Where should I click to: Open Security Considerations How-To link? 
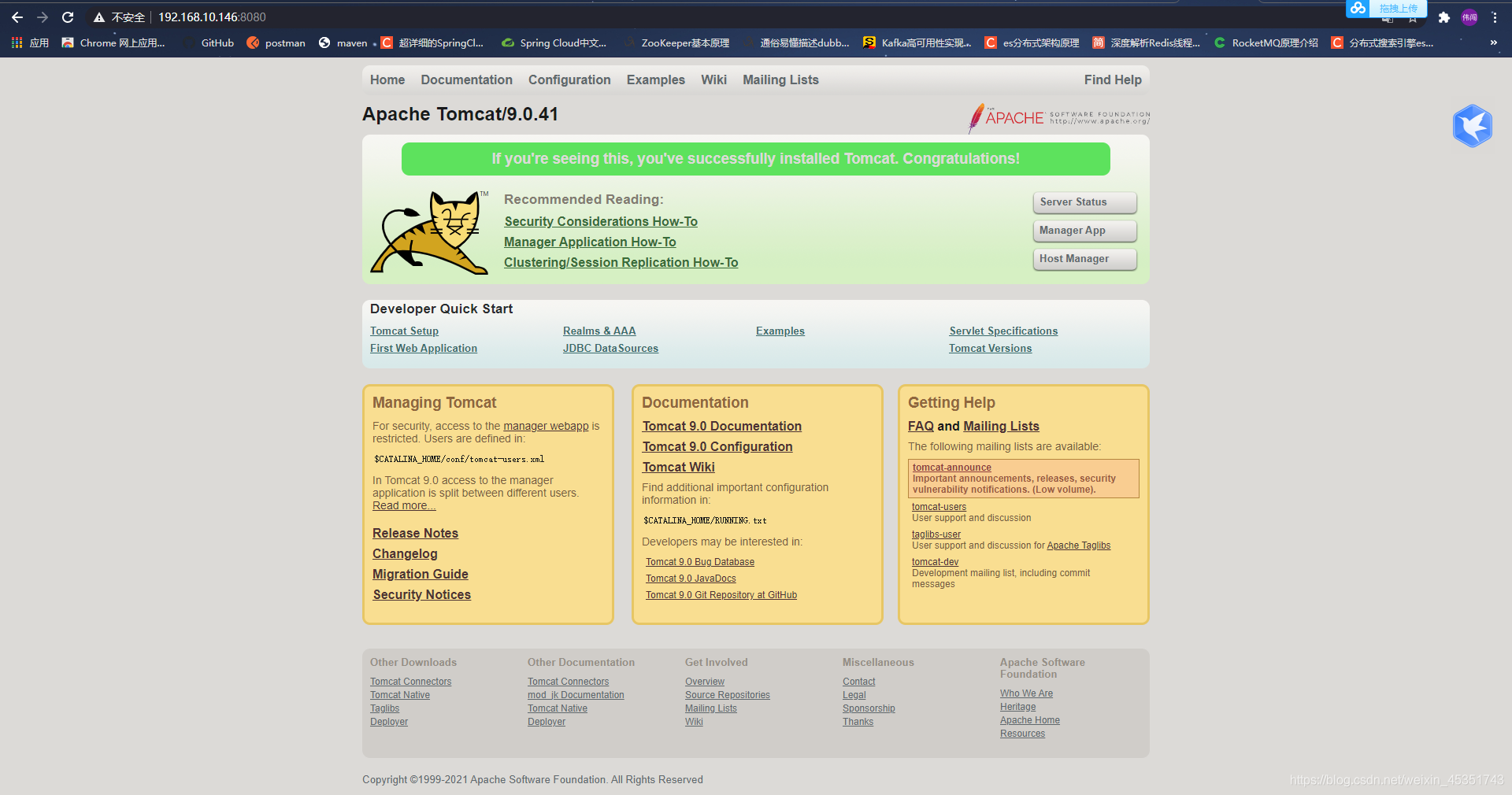point(601,222)
